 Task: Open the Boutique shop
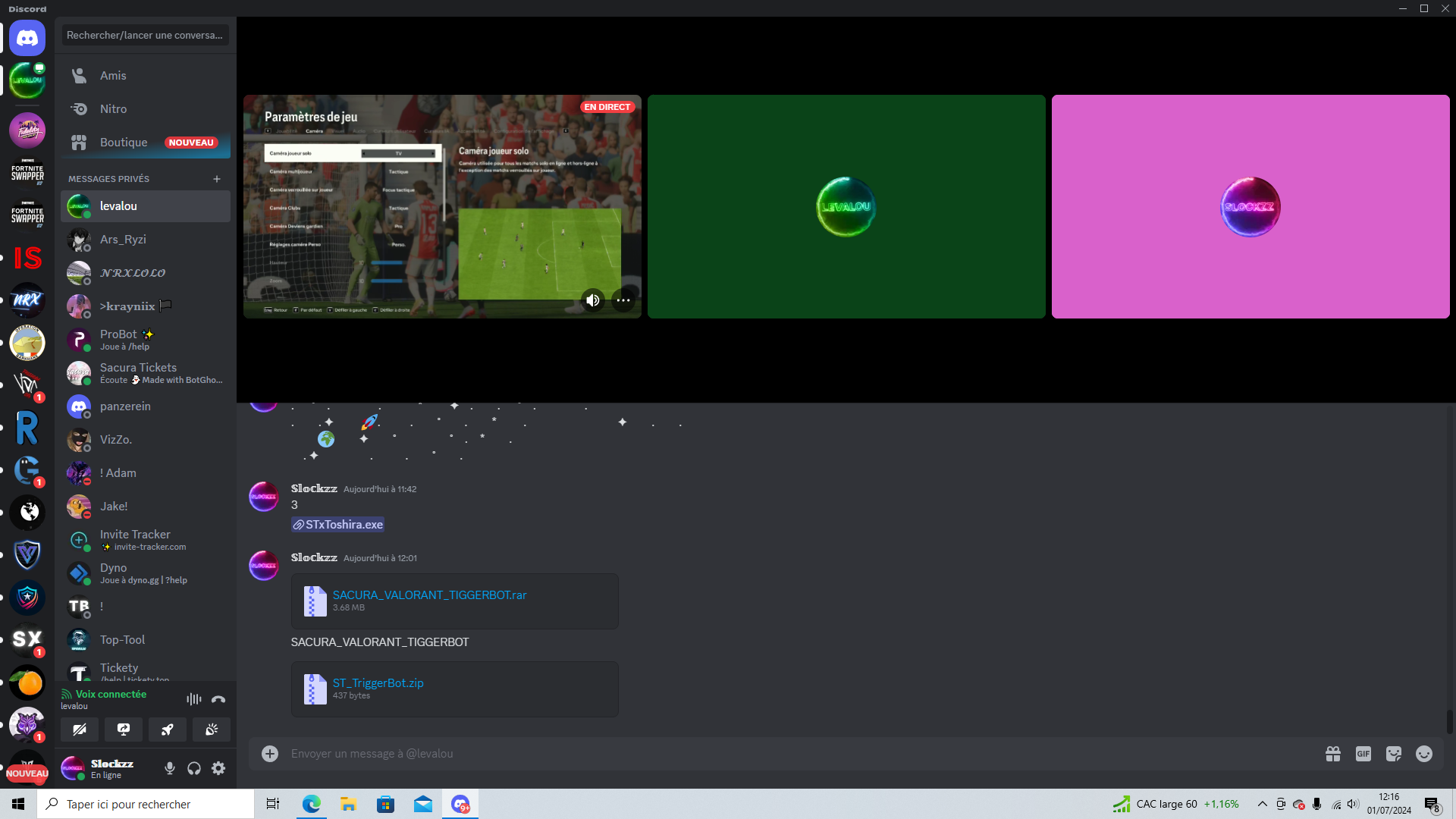point(146,143)
